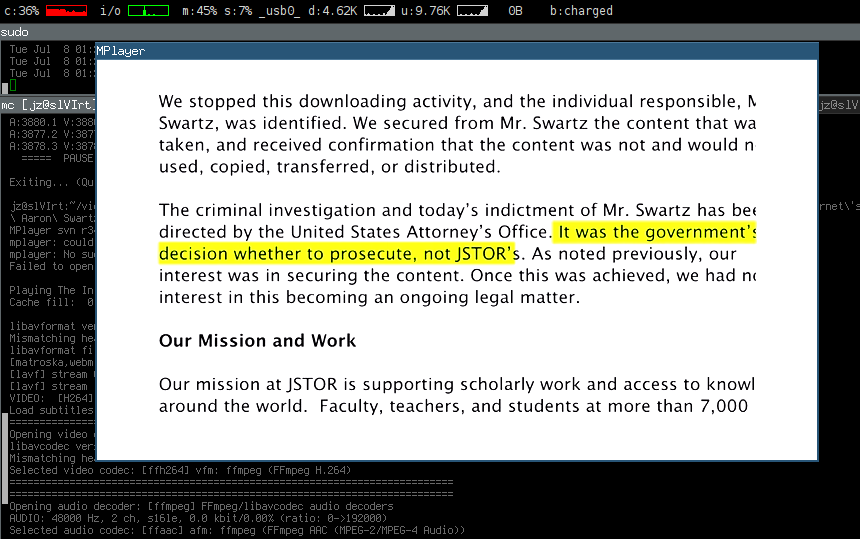Click the 'Load subtitles' terminal line
The width and height of the screenshot is (860, 539).
[52, 411]
